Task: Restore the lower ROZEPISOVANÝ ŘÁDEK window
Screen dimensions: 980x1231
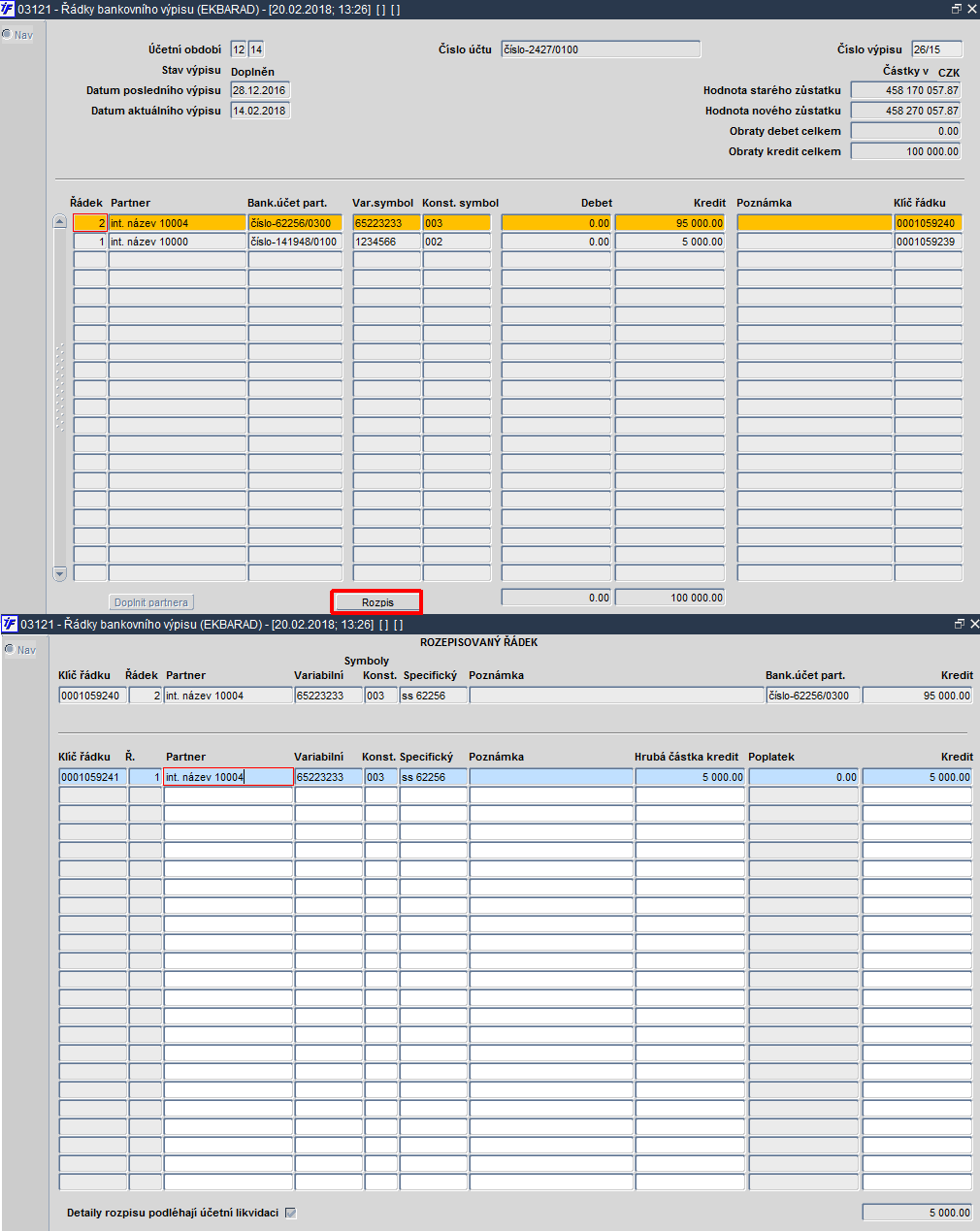Action: (x=959, y=624)
